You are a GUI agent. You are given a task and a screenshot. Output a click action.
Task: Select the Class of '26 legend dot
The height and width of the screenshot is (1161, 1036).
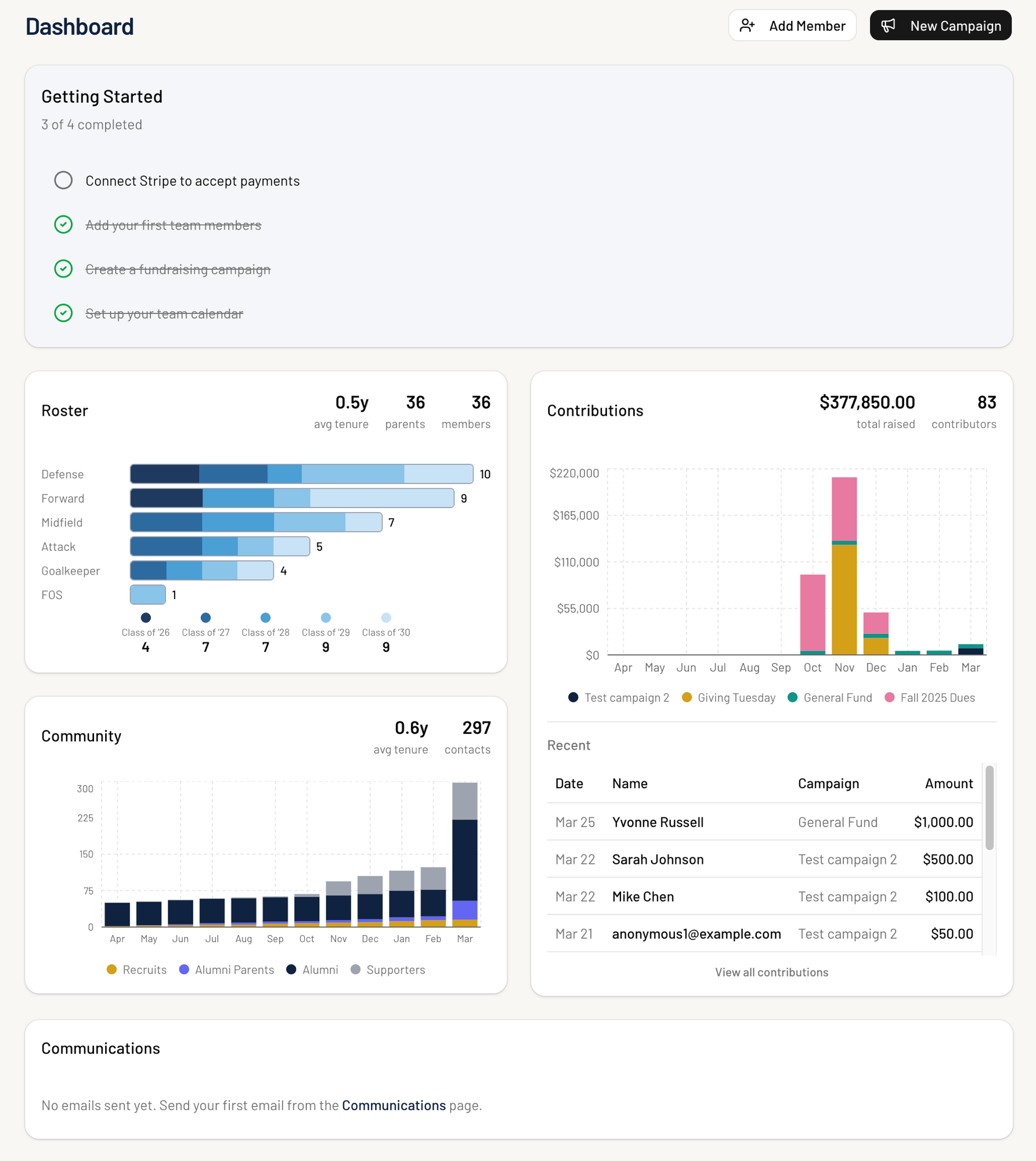pos(146,618)
